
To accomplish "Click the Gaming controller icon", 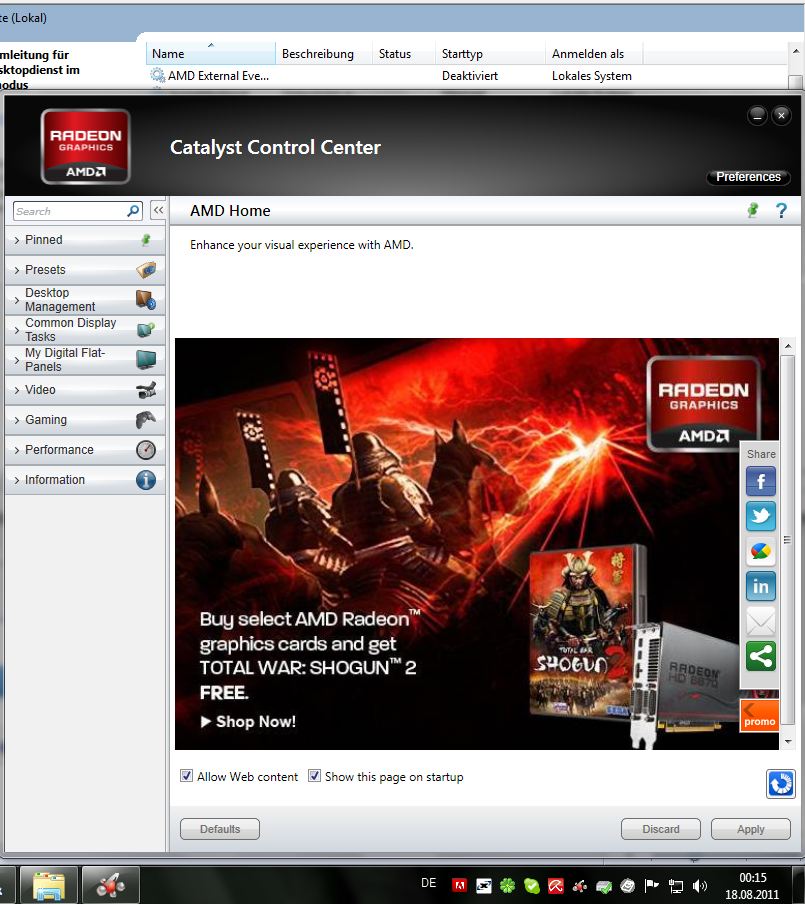I will 146,420.
